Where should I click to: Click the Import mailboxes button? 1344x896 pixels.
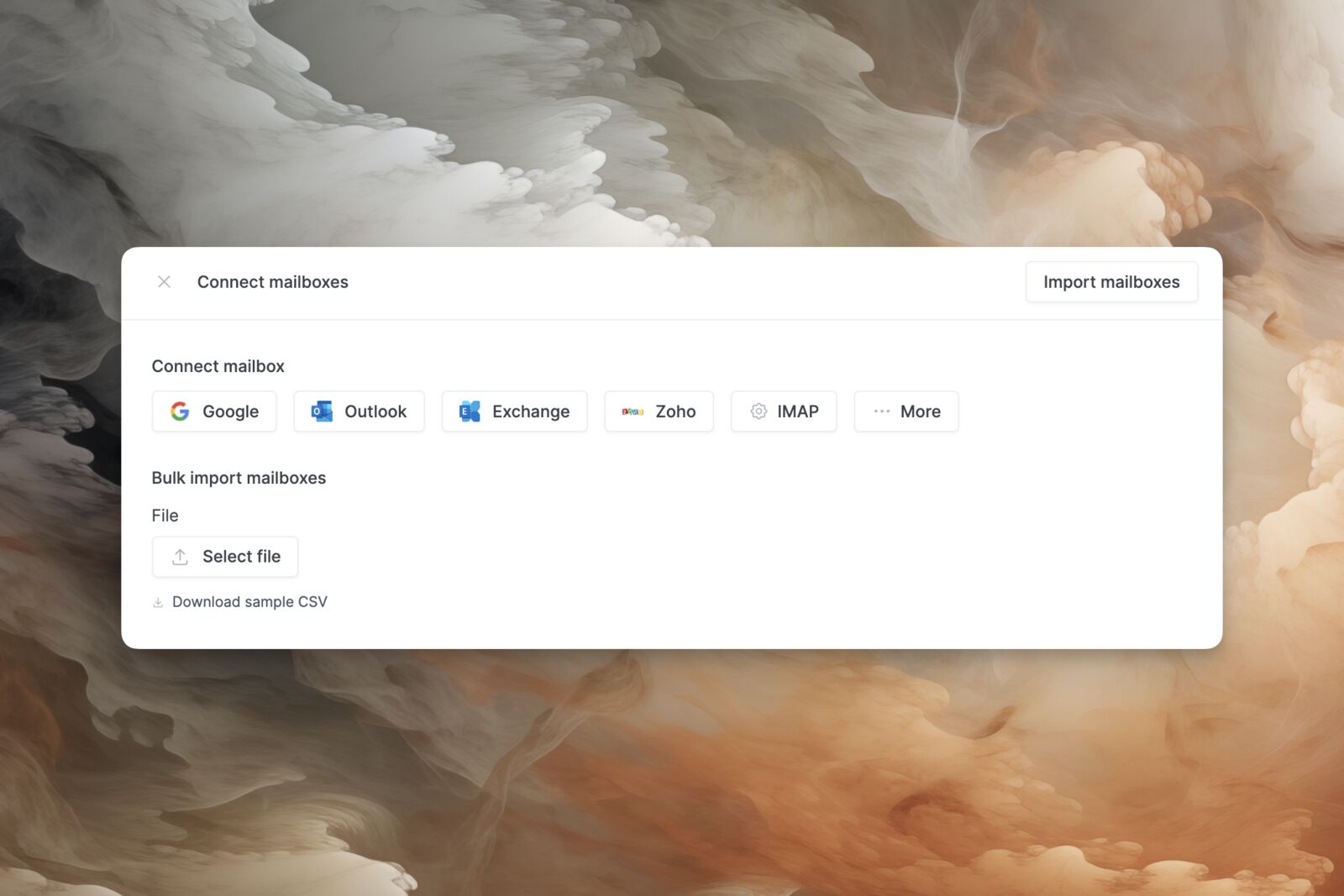pos(1111,281)
